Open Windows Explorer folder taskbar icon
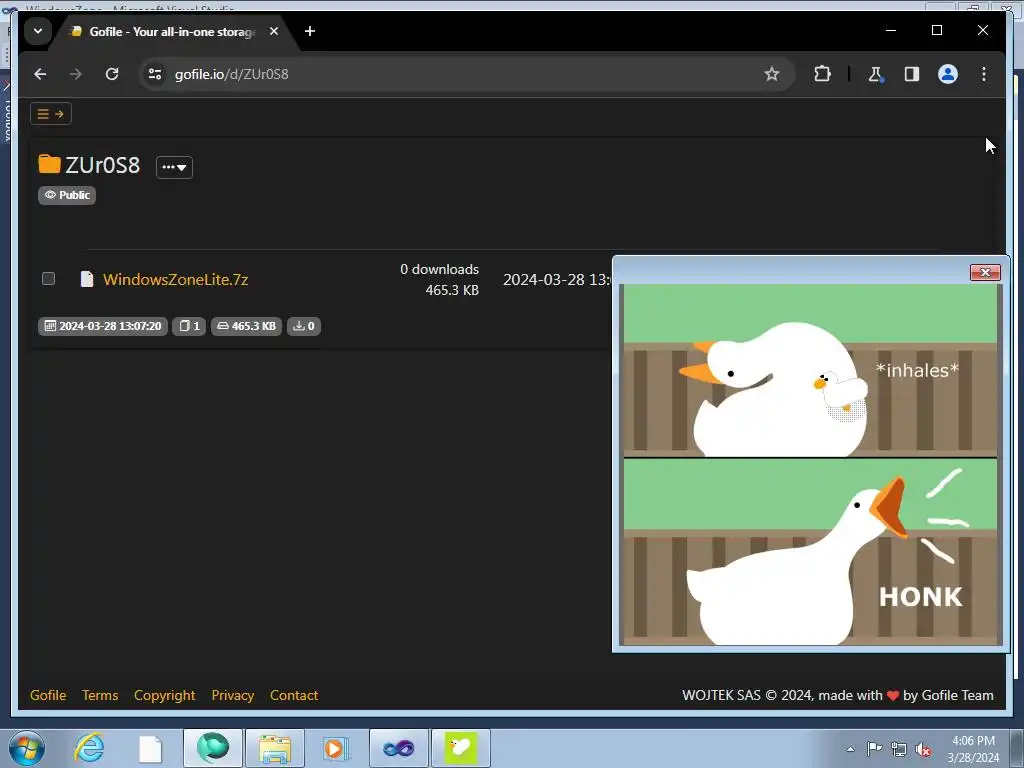 pos(275,748)
